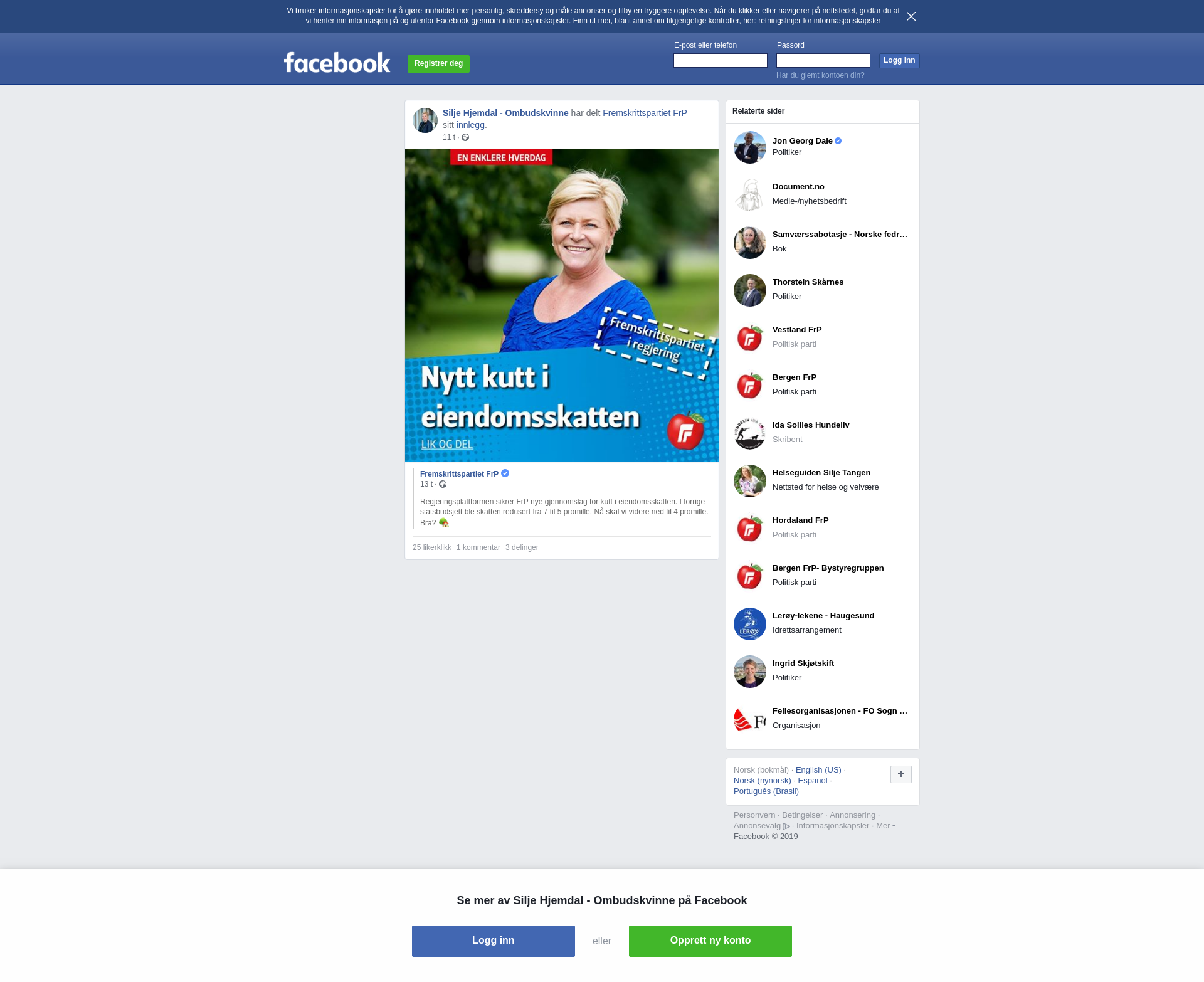The image size is (1204, 982).
Task: Open the innlegg link
Action: tap(470, 125)
